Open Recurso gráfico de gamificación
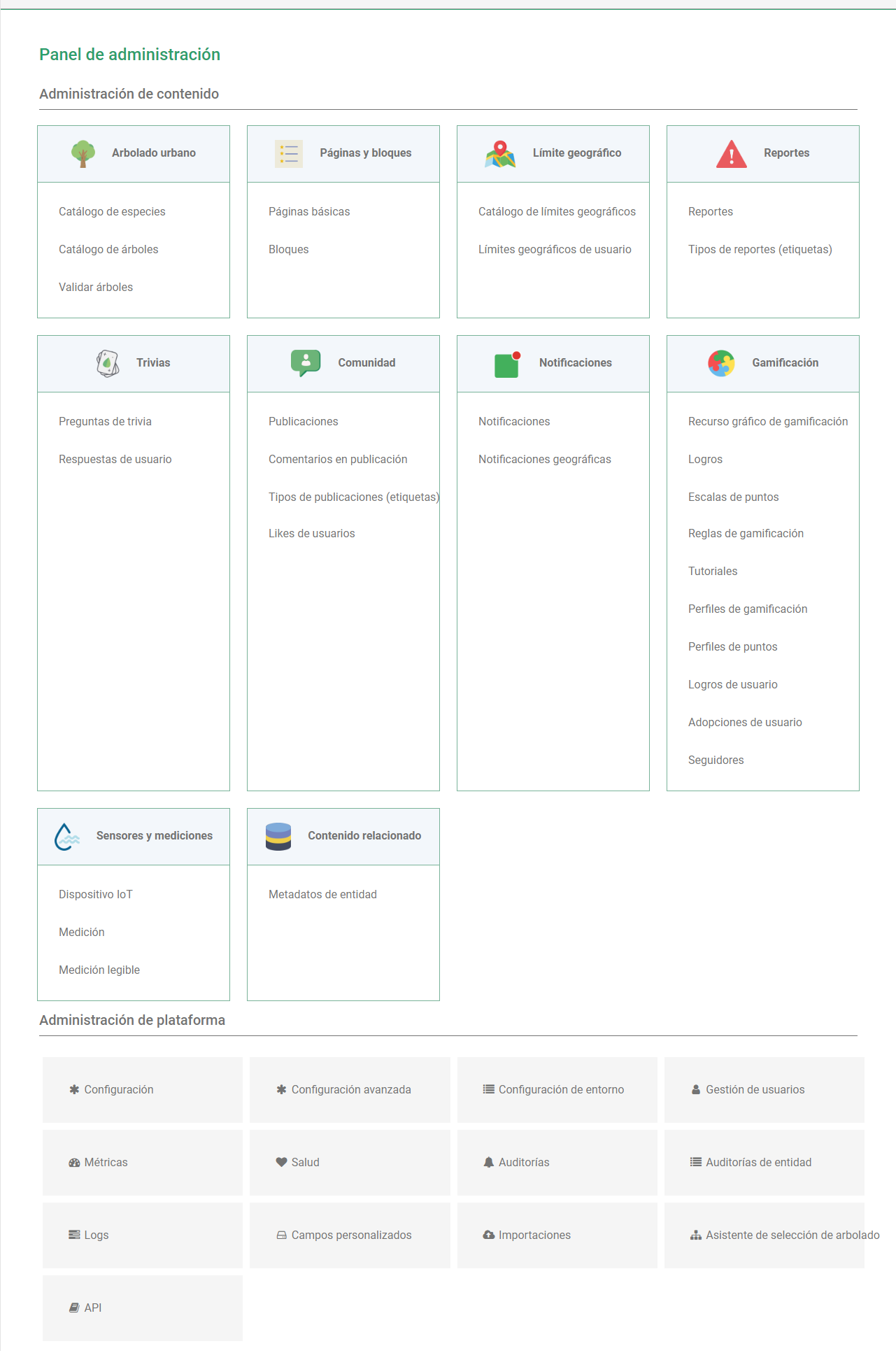Image resolution: width=896 pixels, height=1353 pixels. pos(768,421)
